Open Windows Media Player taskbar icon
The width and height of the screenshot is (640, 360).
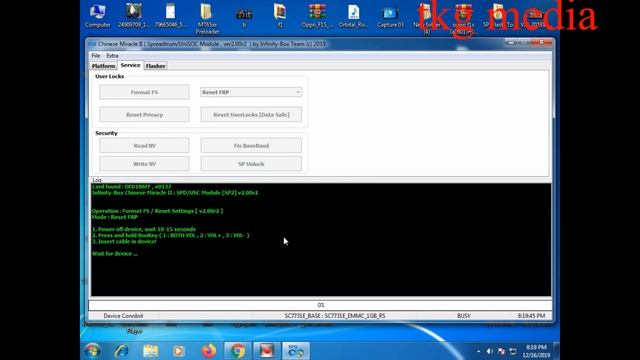178,351
